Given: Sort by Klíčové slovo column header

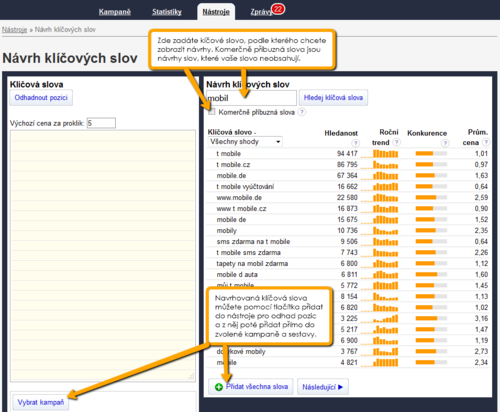Looking at the screenshot, I should (x=230, y=132).
